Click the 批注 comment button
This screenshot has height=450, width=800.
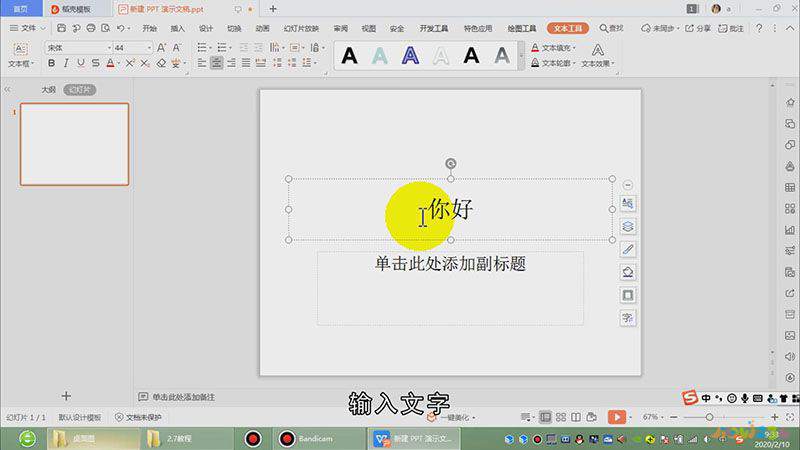click(731, 28)
